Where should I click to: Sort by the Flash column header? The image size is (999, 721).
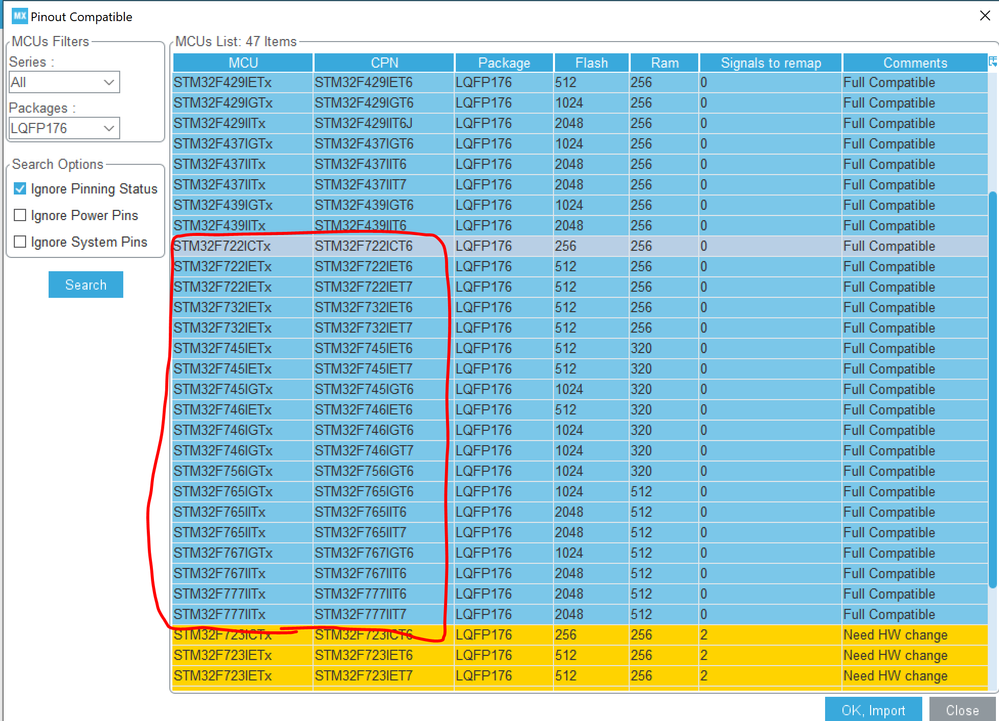click(592, 62)
